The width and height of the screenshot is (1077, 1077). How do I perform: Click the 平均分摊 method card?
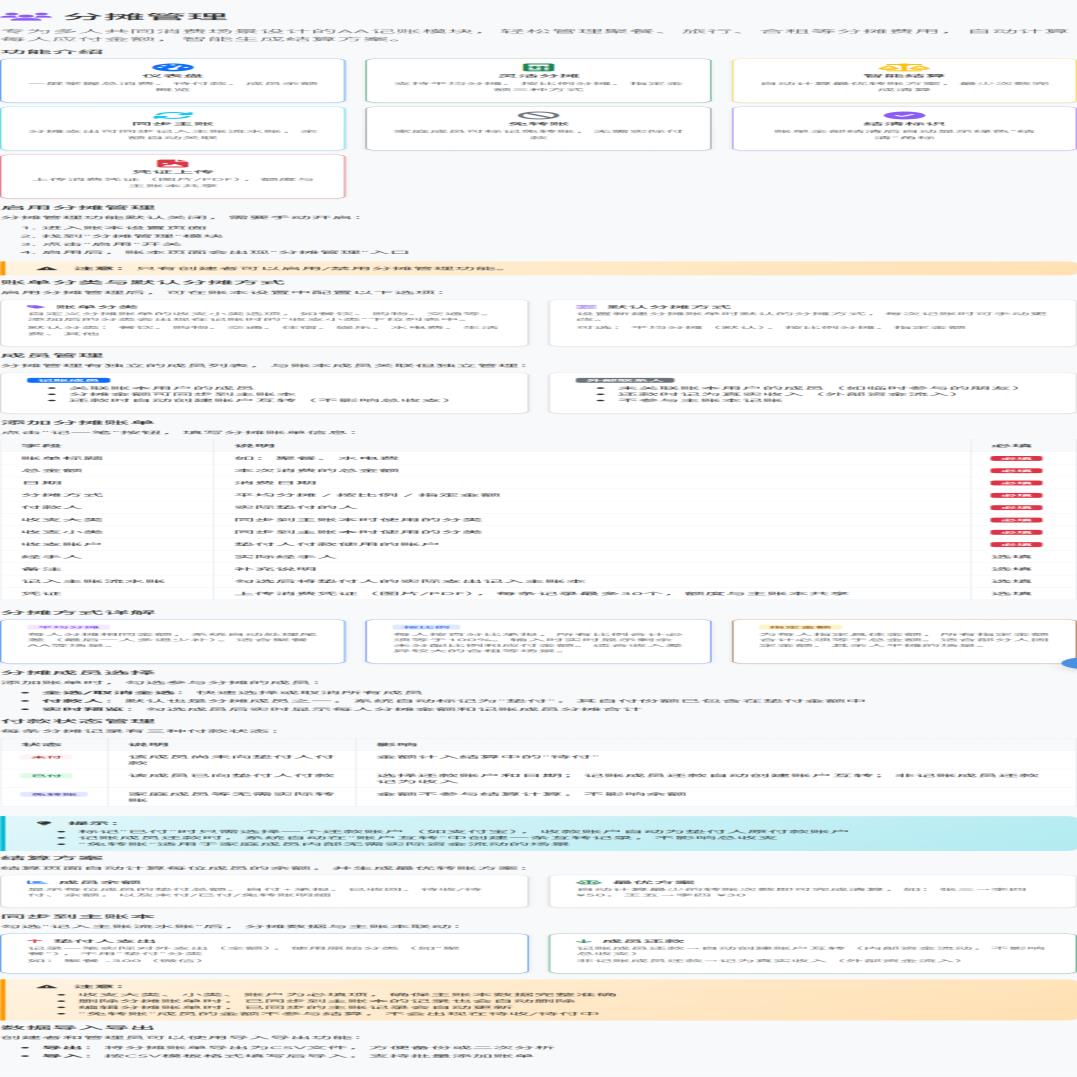(x=172, y=641)
